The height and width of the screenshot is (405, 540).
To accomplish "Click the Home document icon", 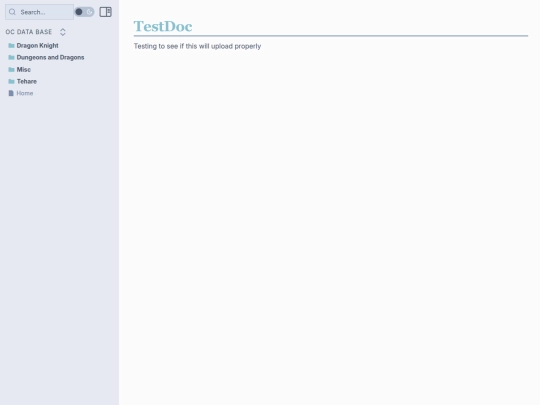I will click(11, 93).
